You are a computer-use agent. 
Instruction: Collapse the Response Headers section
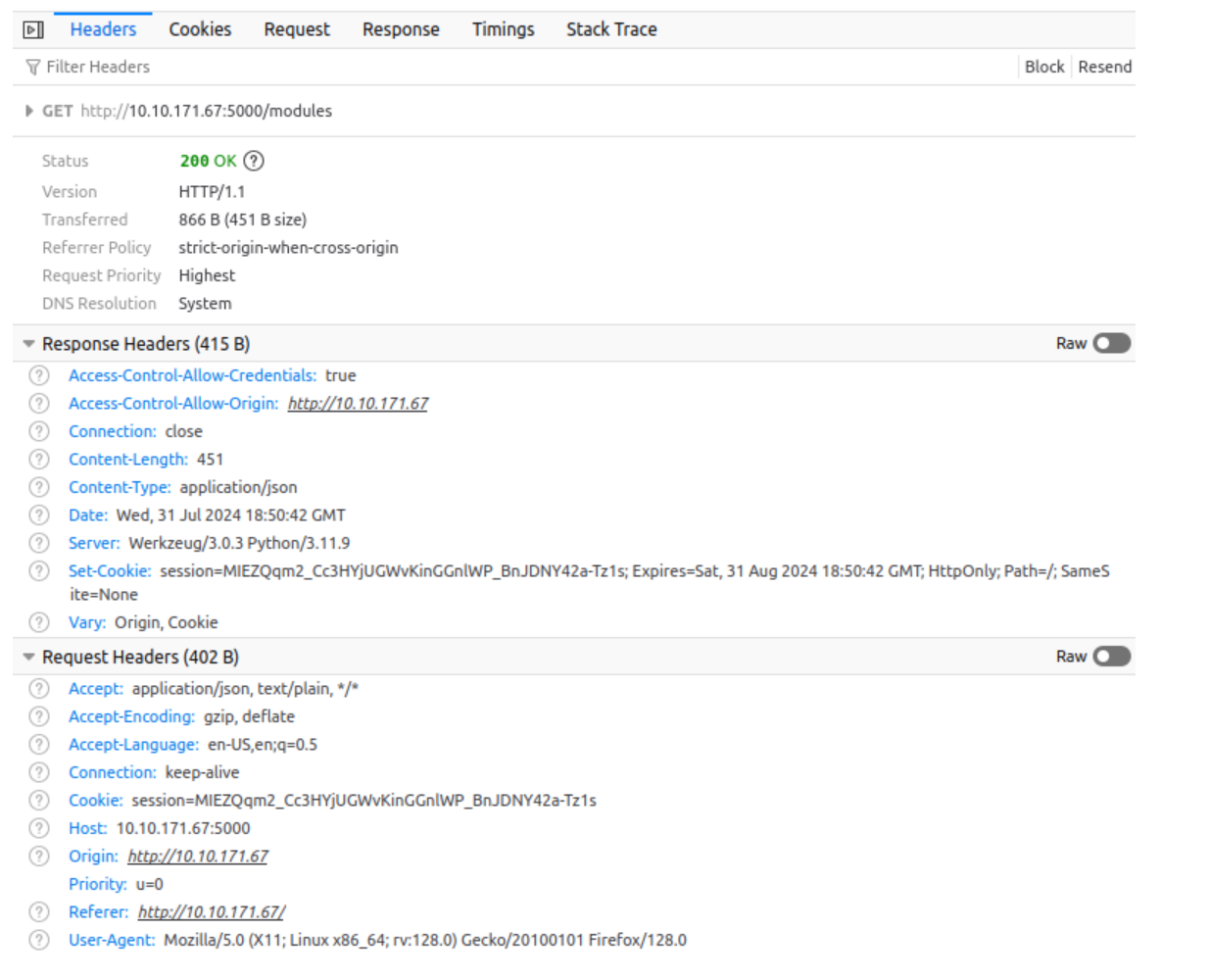[28, 344]
